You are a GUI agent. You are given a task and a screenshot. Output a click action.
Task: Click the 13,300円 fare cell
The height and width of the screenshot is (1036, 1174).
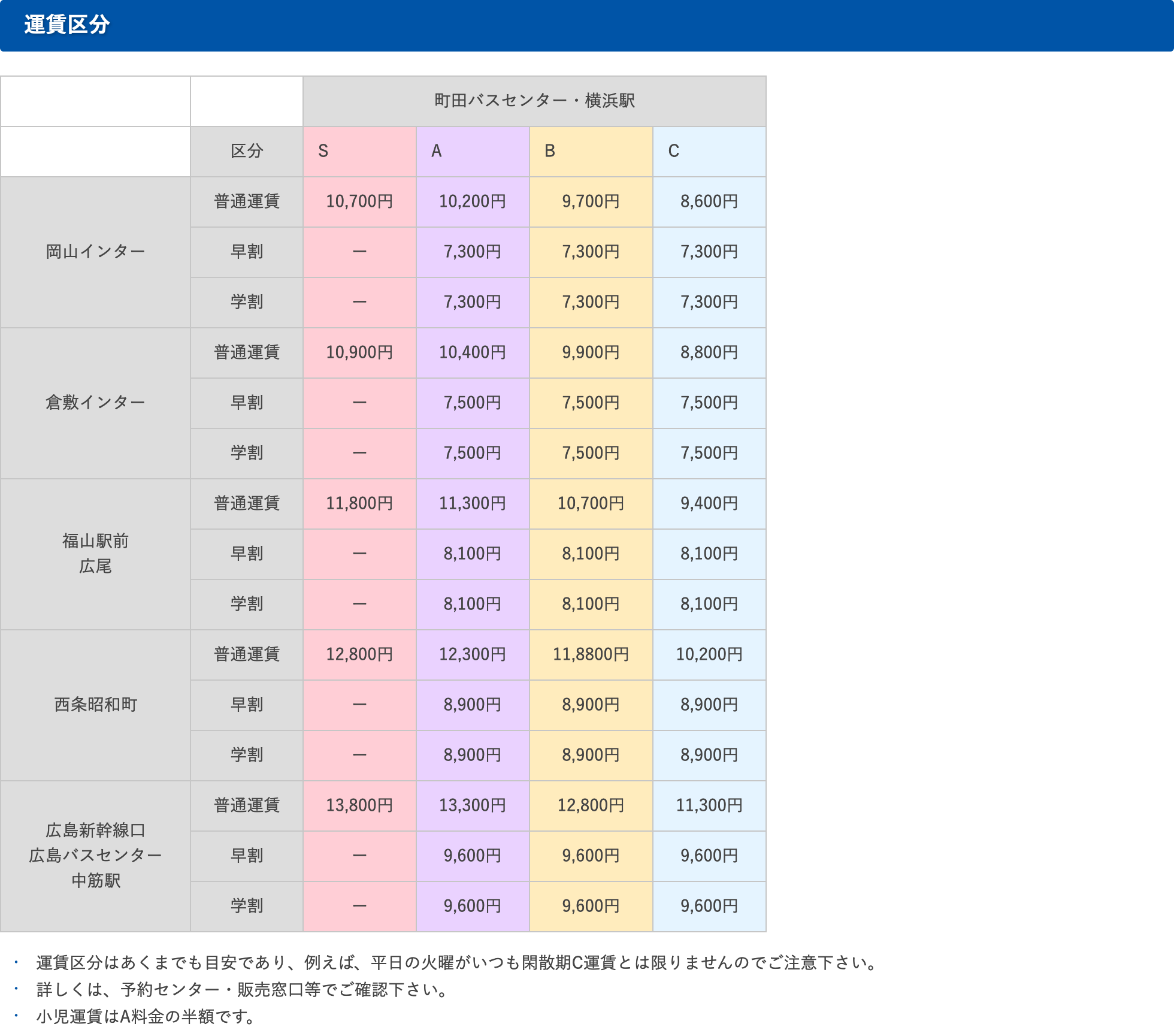pos(473,805)
